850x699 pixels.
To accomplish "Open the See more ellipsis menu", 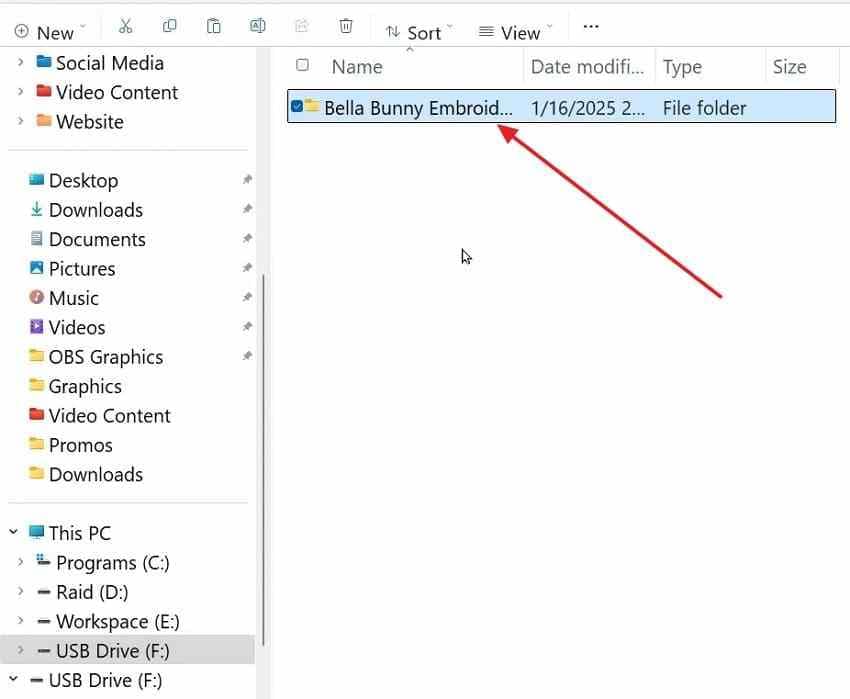I will point(591,26).
